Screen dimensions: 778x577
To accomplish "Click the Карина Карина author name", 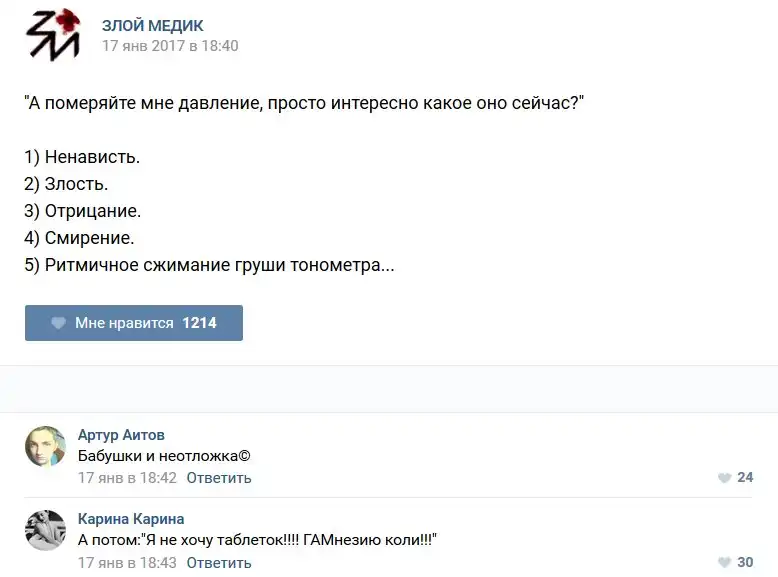I will [x=131, y=519].
